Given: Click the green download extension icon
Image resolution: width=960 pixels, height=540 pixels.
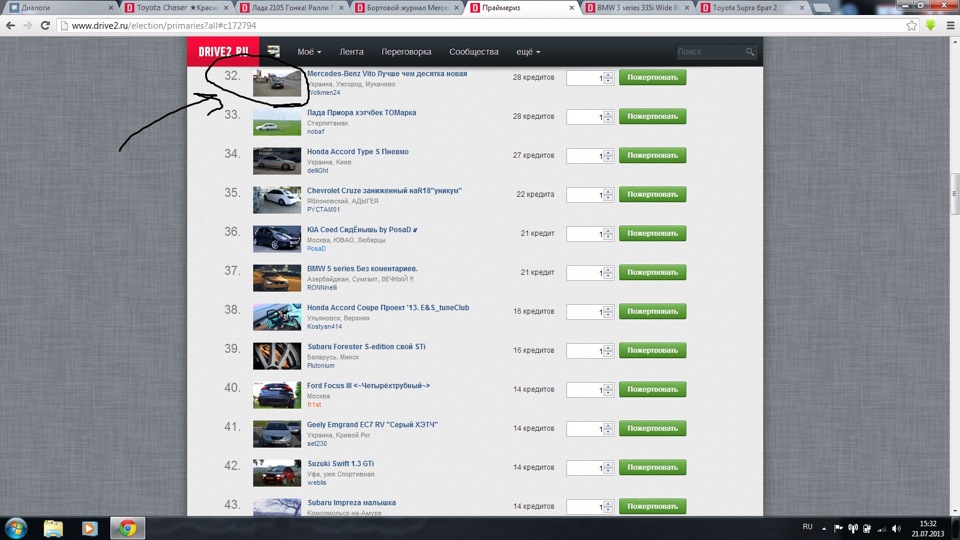Looking at the screenshot, I should coord(931,25).
